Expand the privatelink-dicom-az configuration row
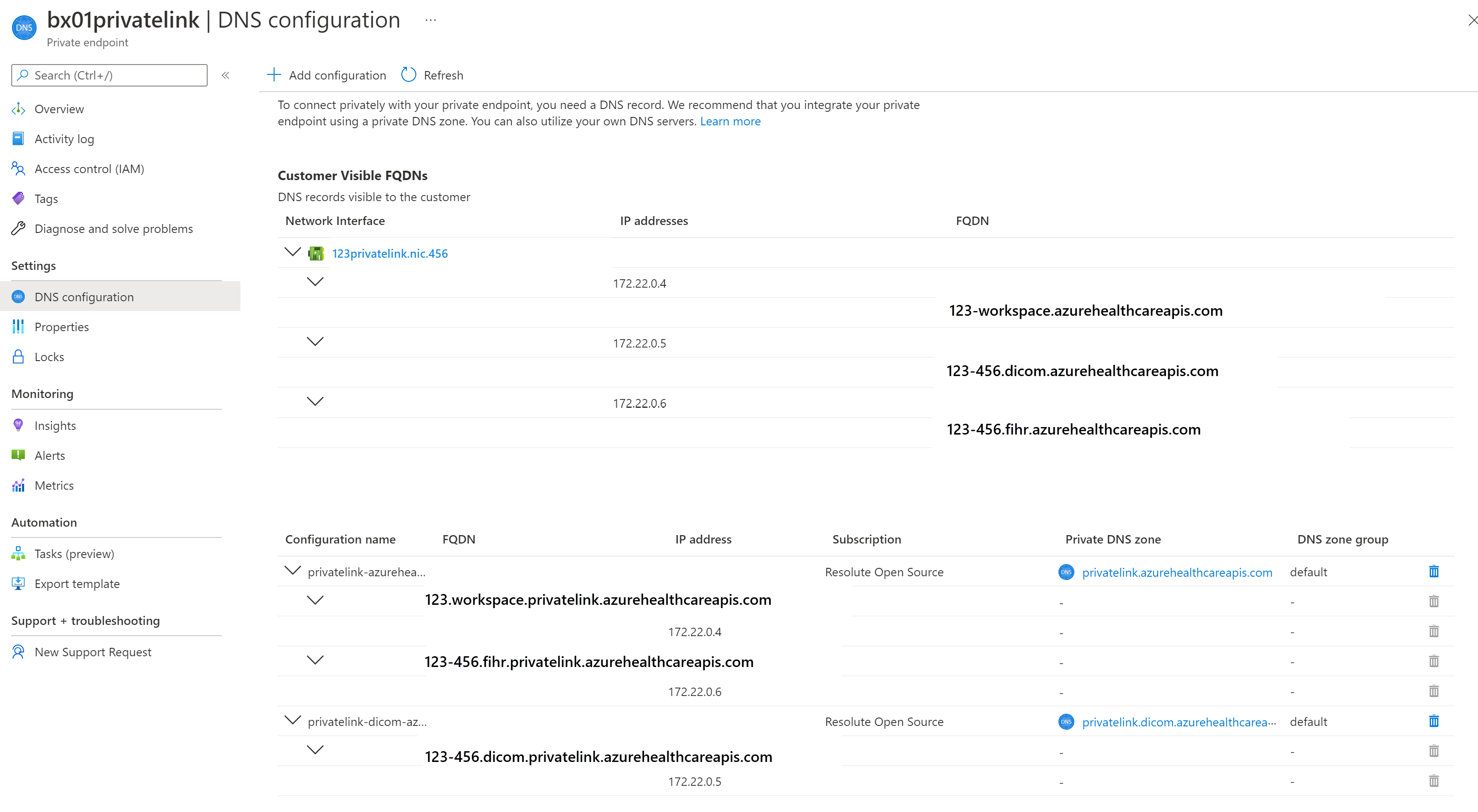The width and height of the screenshot is (1478, 812). click(x=291, y=721)
